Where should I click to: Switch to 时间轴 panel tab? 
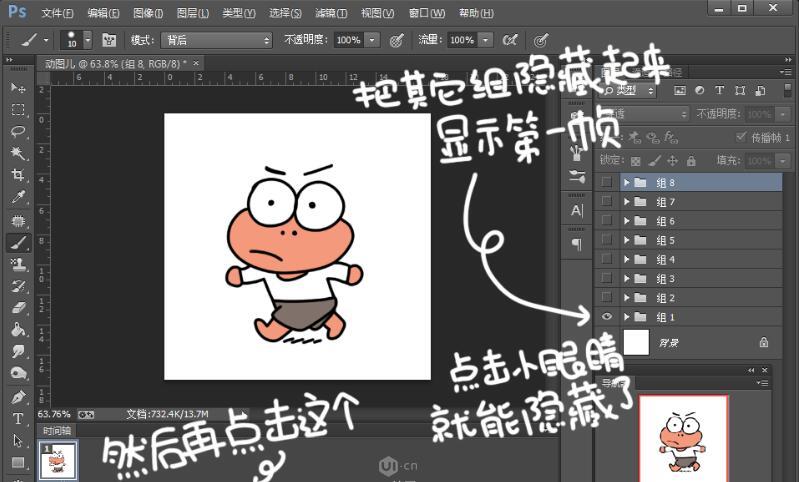click(x=56, y=431)
